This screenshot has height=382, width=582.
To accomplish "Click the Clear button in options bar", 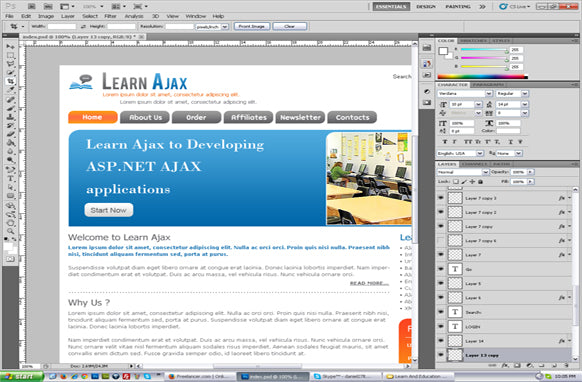I will [290, 26].
